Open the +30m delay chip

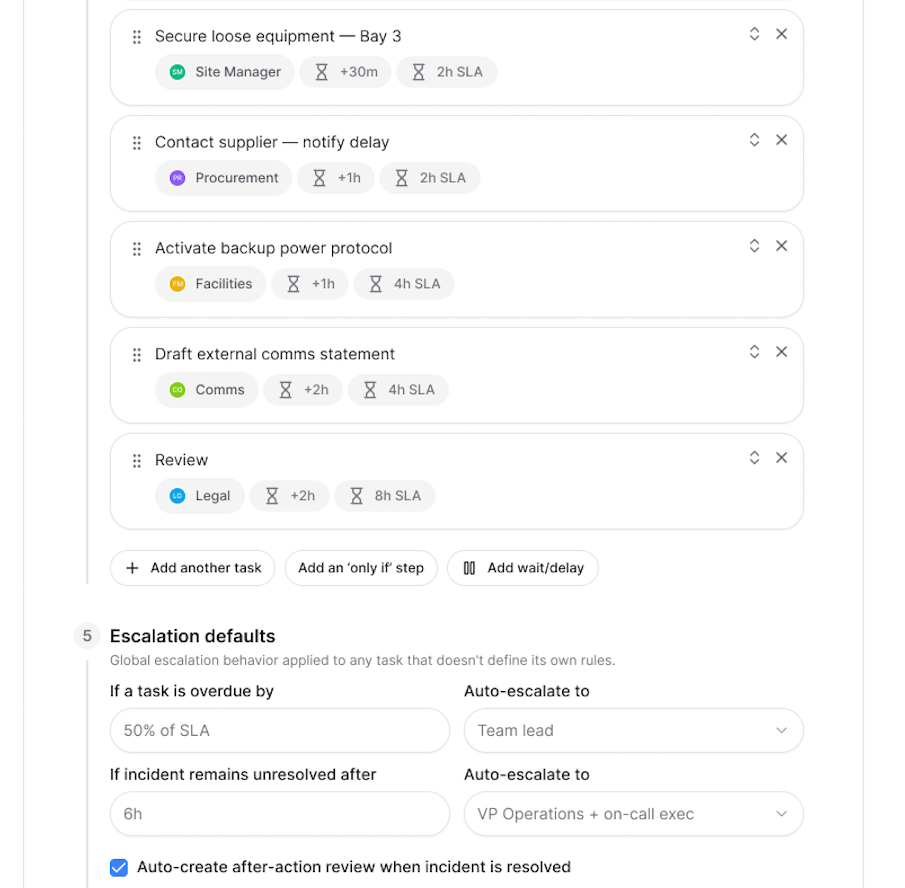(x=346, y=72)
